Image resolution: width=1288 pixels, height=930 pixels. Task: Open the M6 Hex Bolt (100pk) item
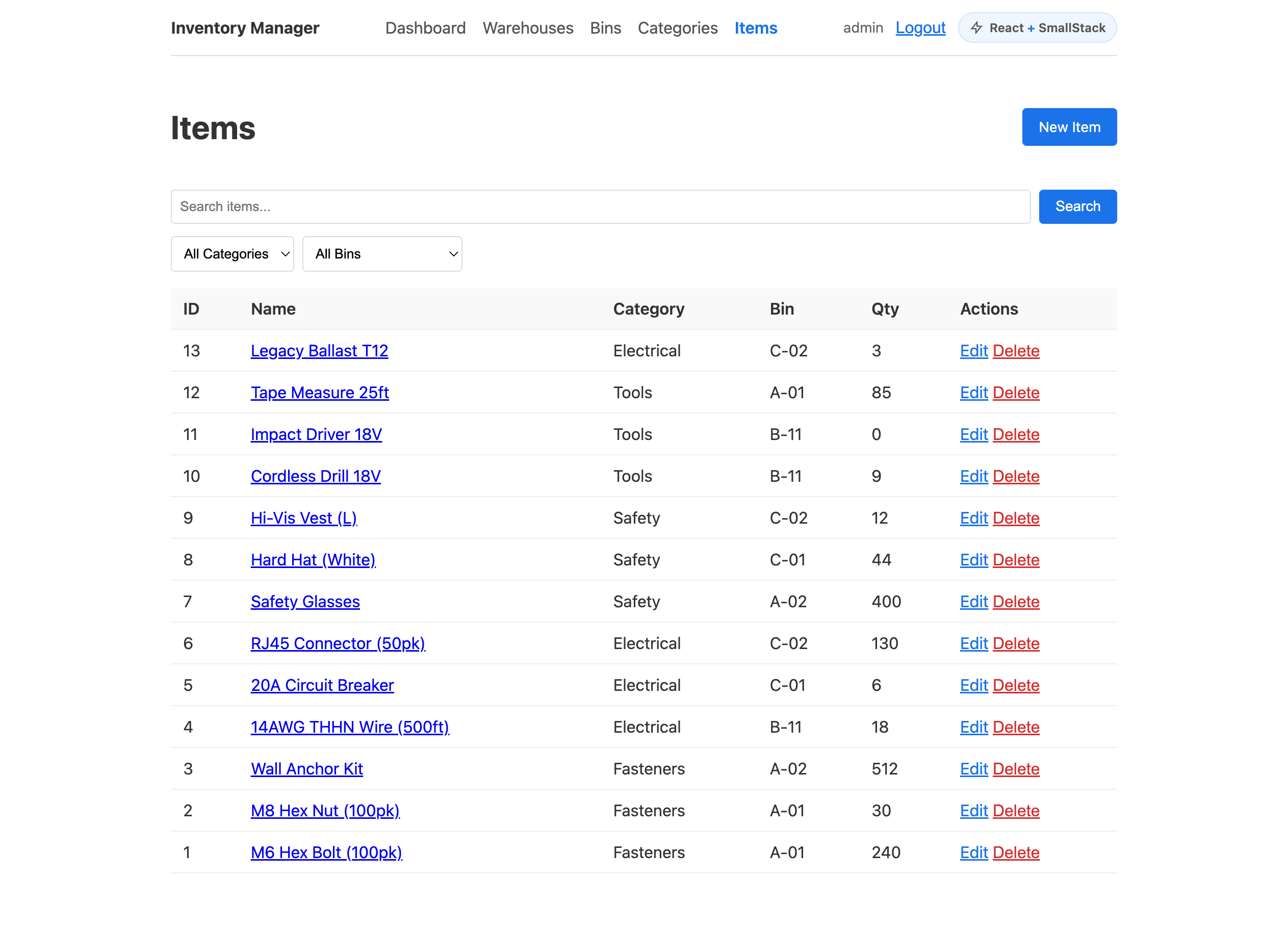tap(326, 853)
